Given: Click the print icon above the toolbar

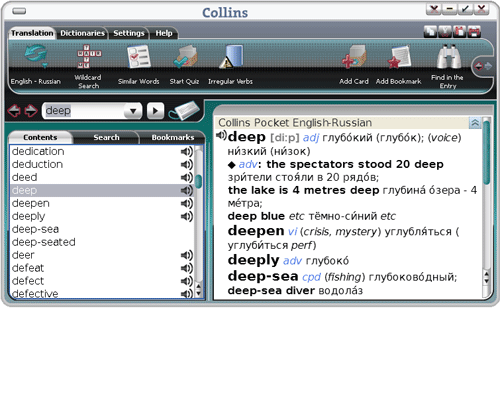Looking at the screenshot, I should [474, 32].
